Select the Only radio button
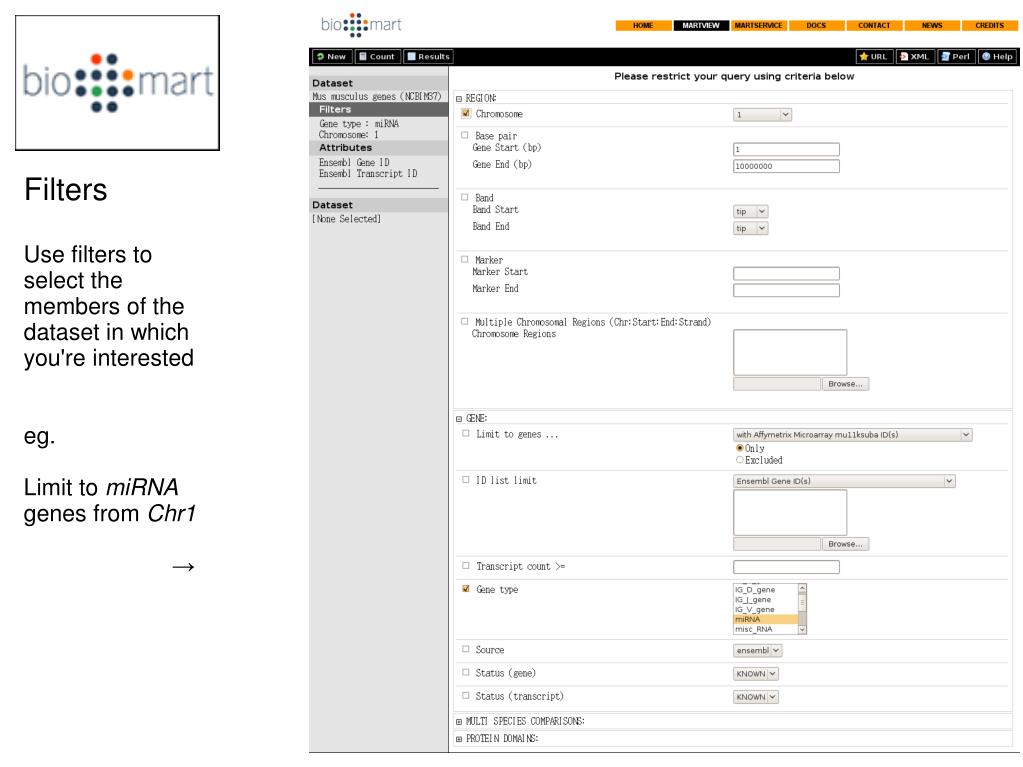1023x767 pixels. 740,448
